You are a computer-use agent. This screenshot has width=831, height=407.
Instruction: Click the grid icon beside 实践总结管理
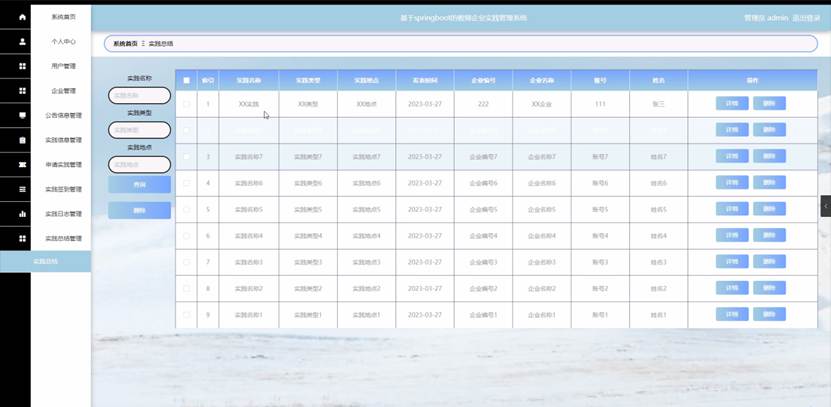point(22,238)
